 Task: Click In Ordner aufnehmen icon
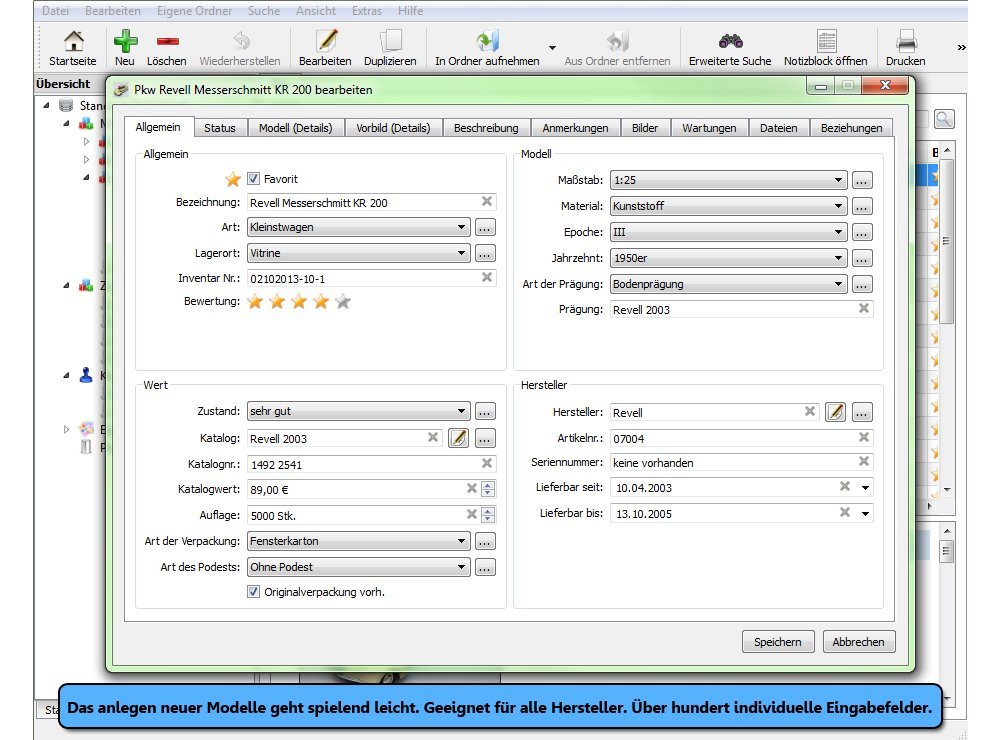(x=488, y=41)
